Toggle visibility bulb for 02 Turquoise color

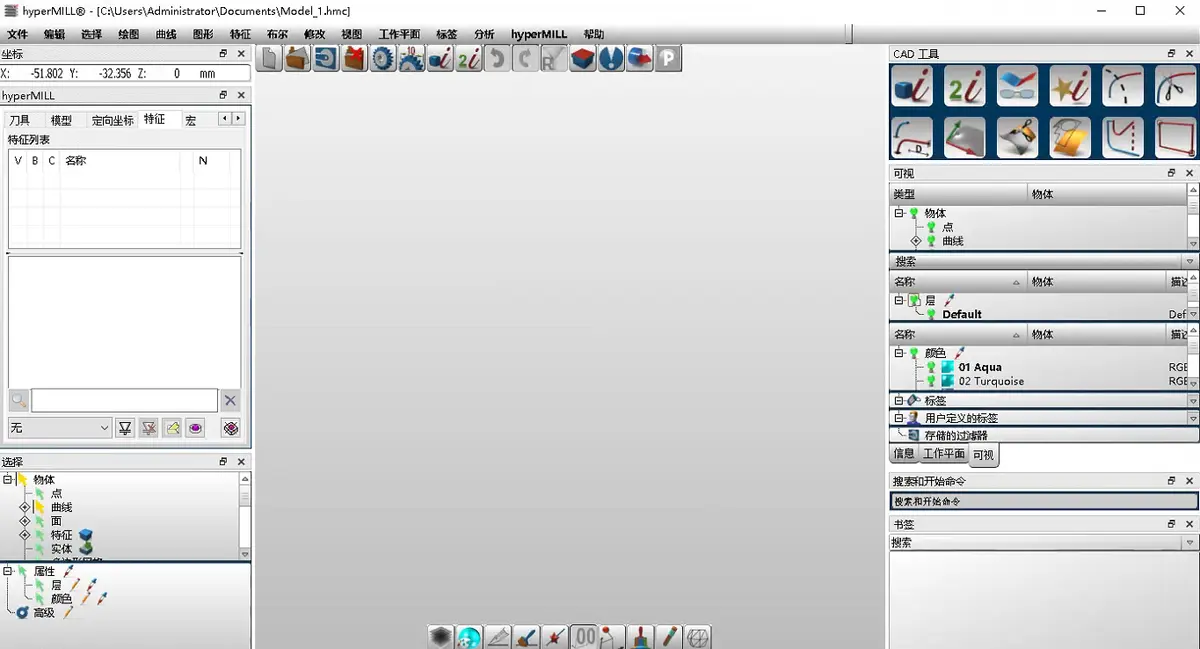(931, 381)
